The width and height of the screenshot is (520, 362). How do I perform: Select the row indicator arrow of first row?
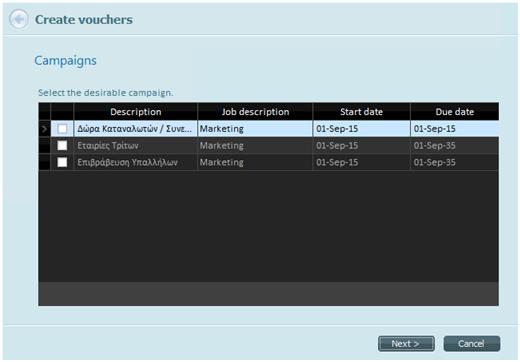pyautogui.click(x=44, y=129)
